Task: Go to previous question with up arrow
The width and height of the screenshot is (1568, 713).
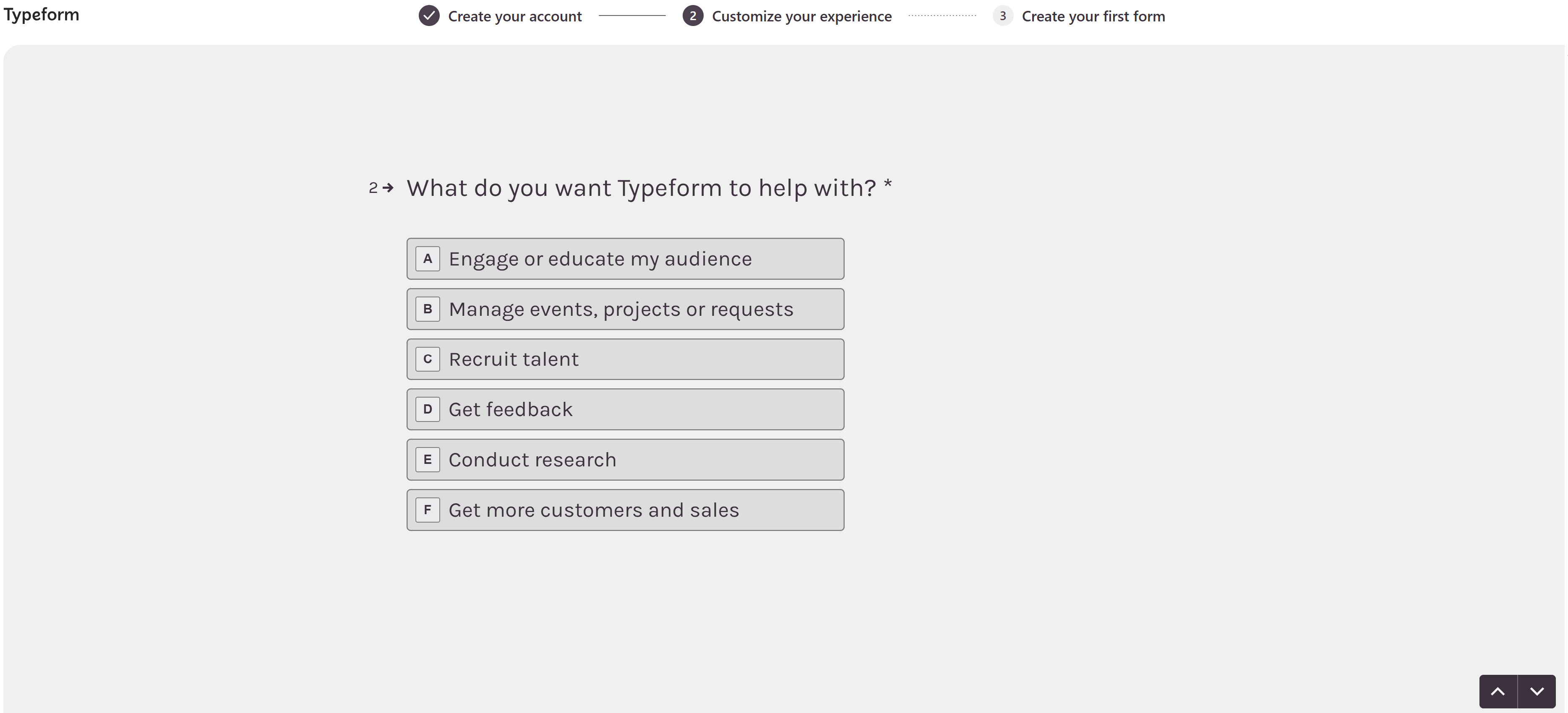Action: 1498,691
